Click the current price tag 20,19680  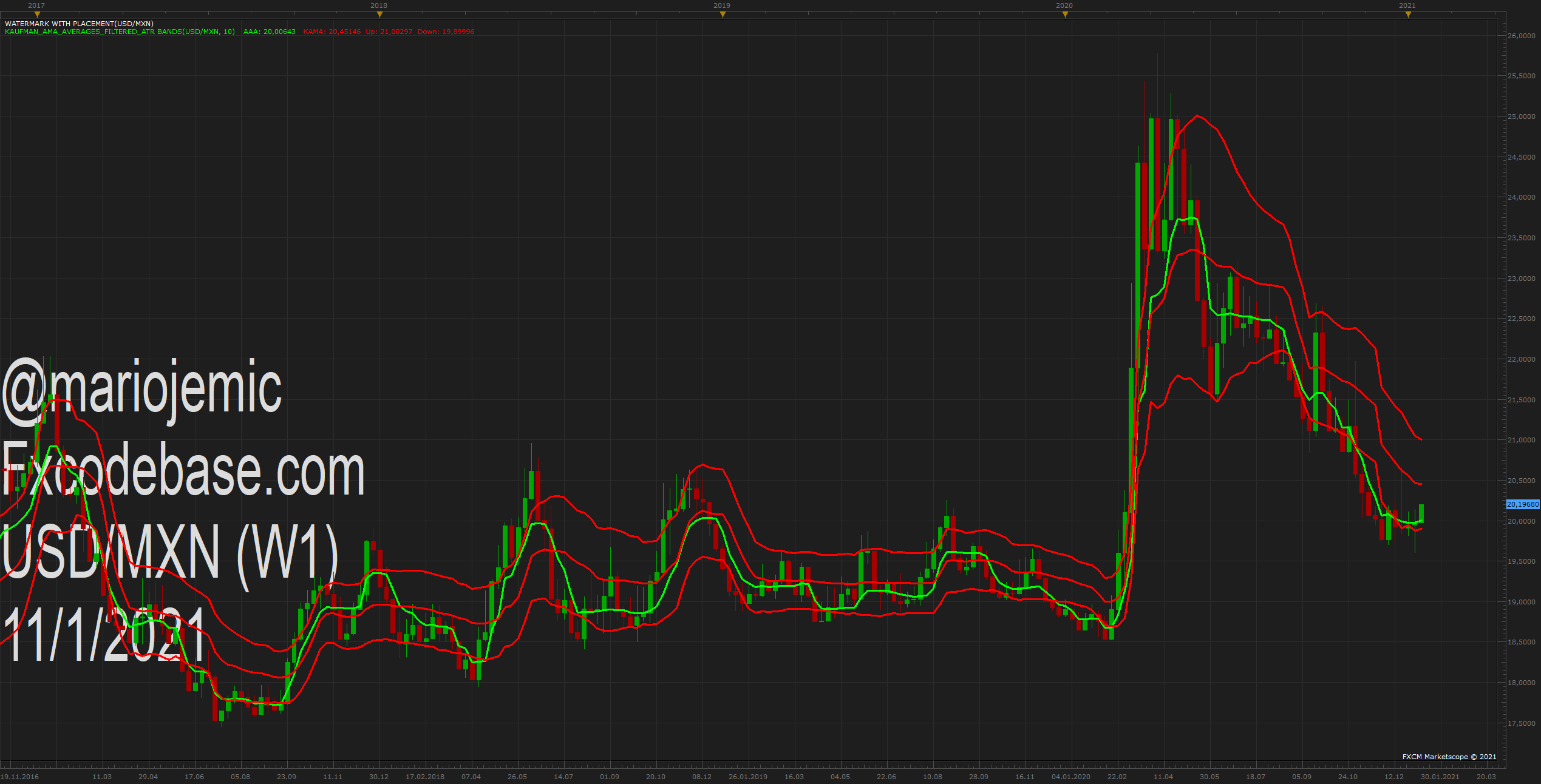tap(1523, 504)
